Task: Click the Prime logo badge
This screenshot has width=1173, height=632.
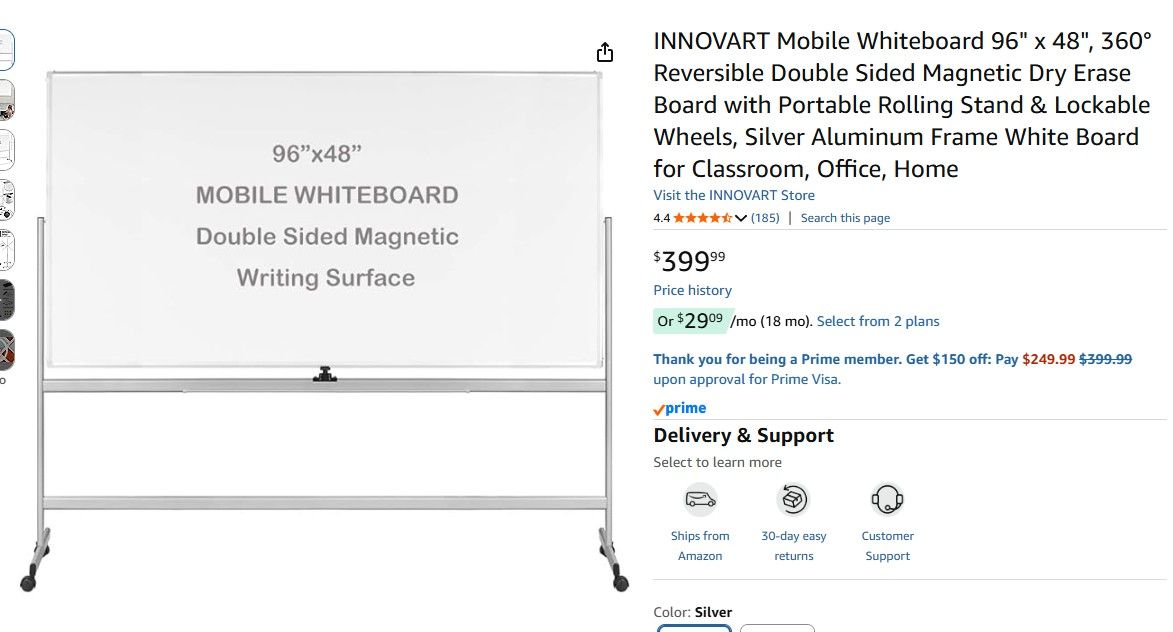Action: (x=680, y=408)
